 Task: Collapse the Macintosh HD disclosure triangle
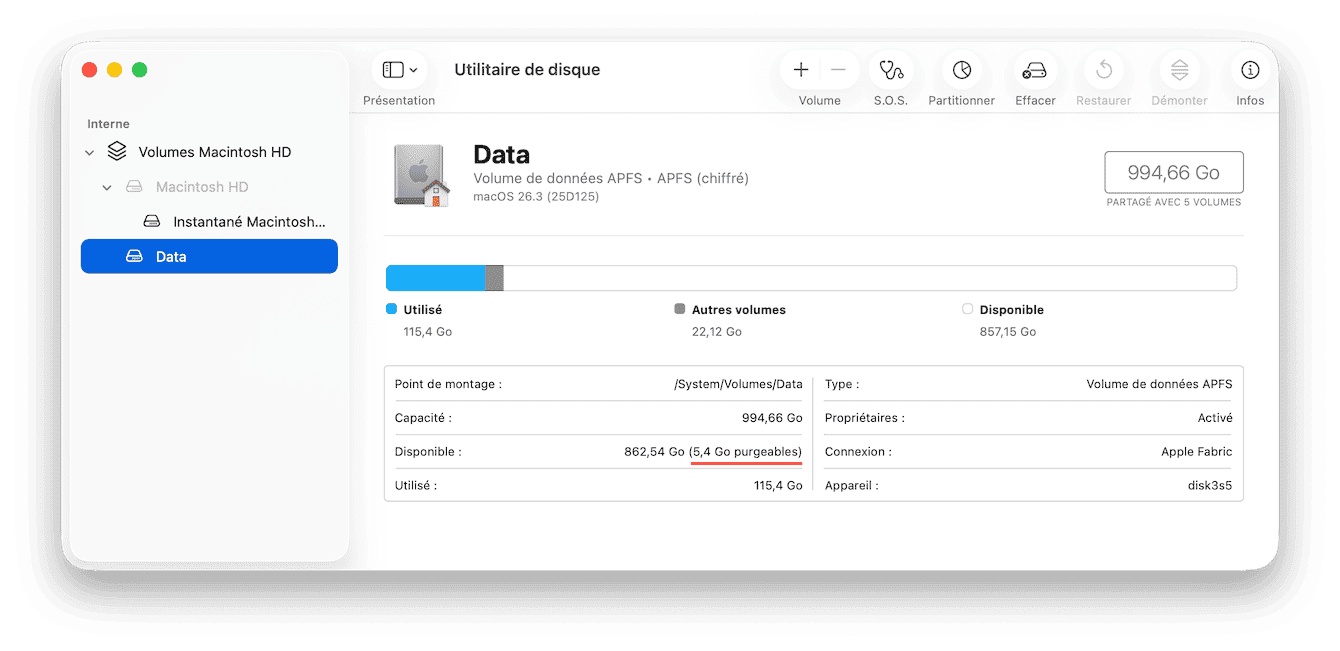[107, 187]
